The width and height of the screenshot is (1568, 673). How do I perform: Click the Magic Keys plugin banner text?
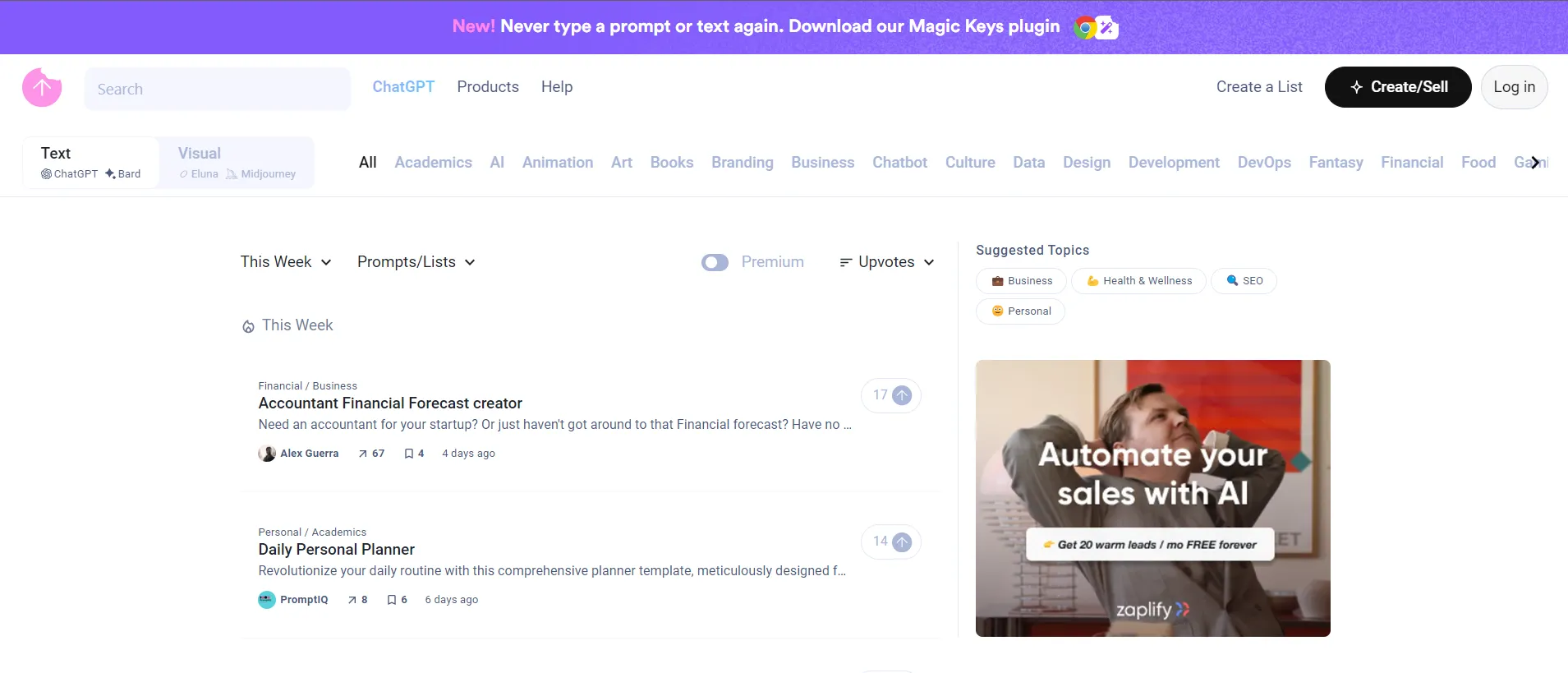pyautogui.click(x=756, y=26)
